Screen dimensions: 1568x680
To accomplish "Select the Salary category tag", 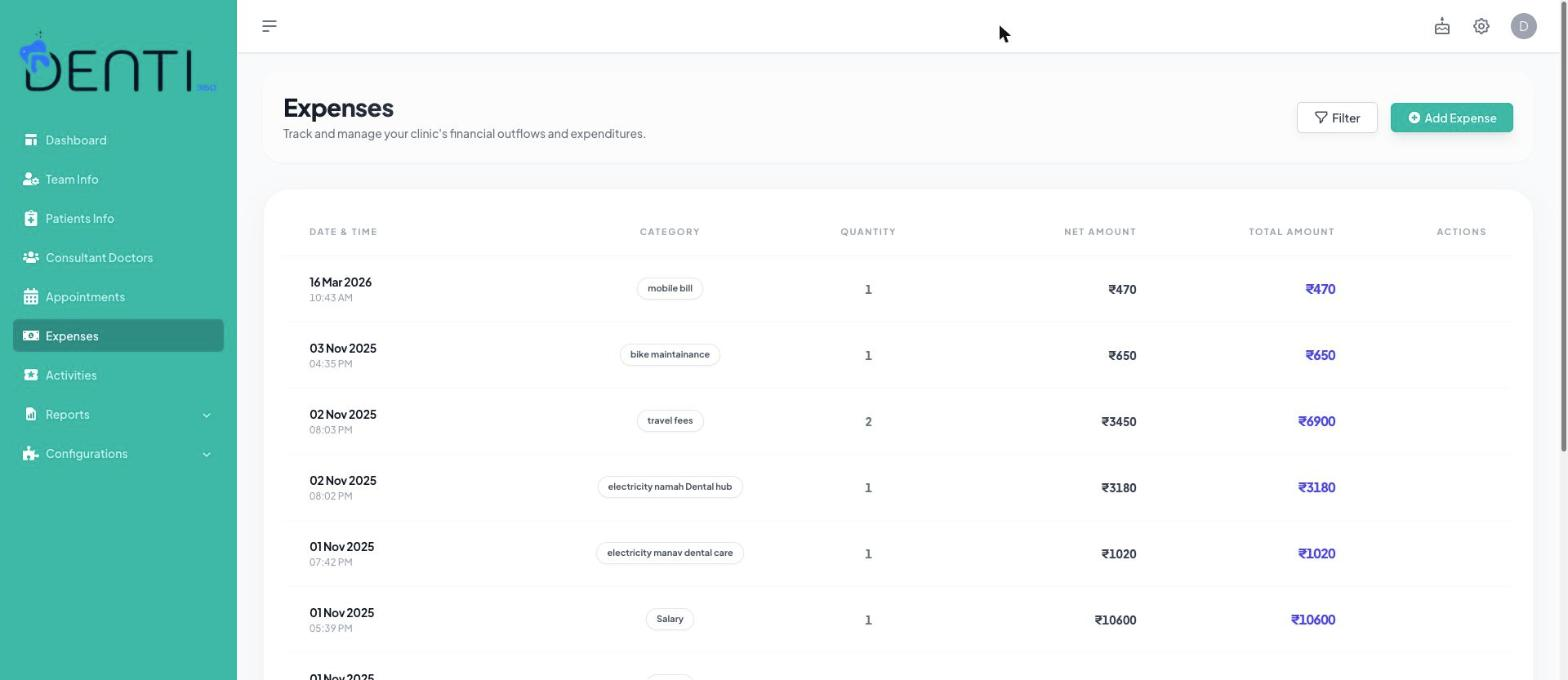I will click(x=670, y=619).
